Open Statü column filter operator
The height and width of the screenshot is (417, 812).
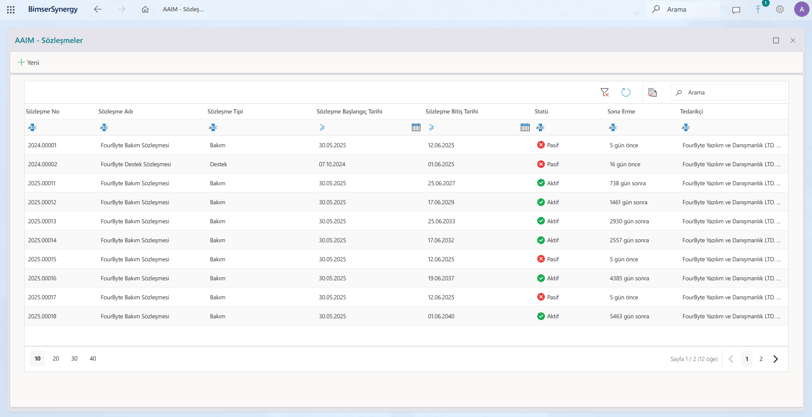[540, 127]
